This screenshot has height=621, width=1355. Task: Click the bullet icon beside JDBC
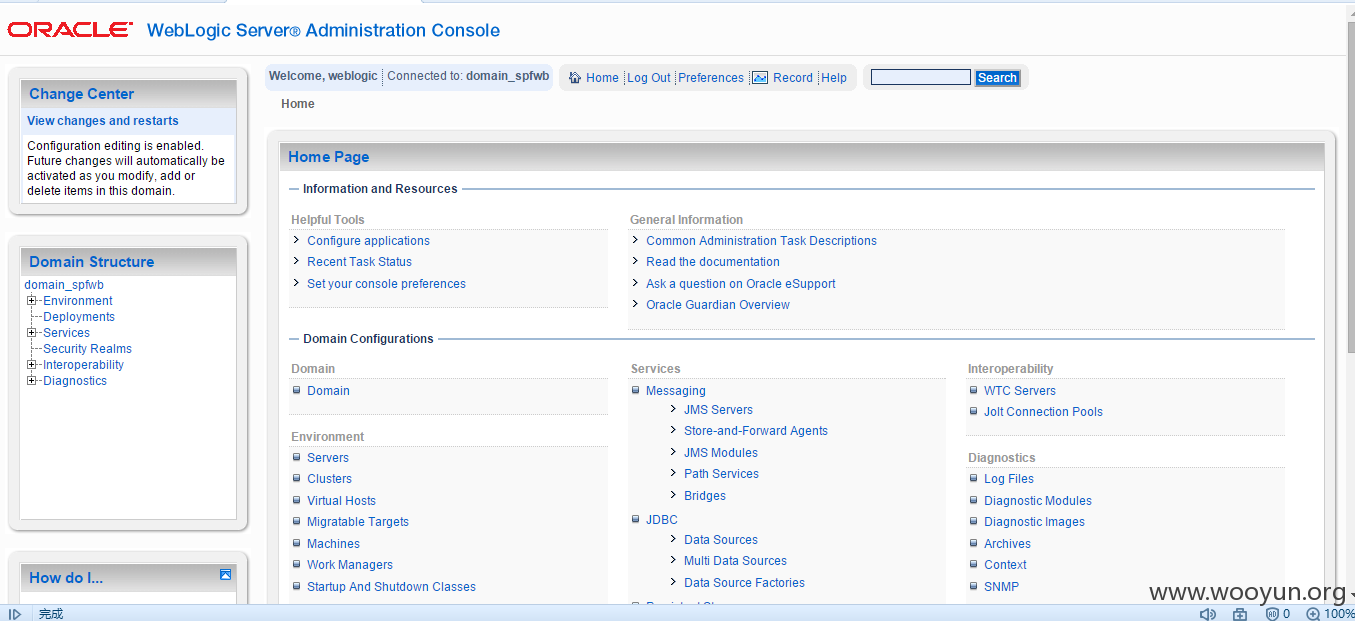636,519
